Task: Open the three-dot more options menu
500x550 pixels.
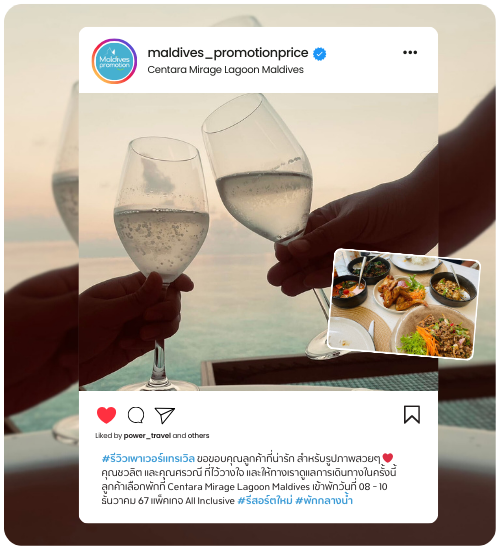Action: (410, 53)
